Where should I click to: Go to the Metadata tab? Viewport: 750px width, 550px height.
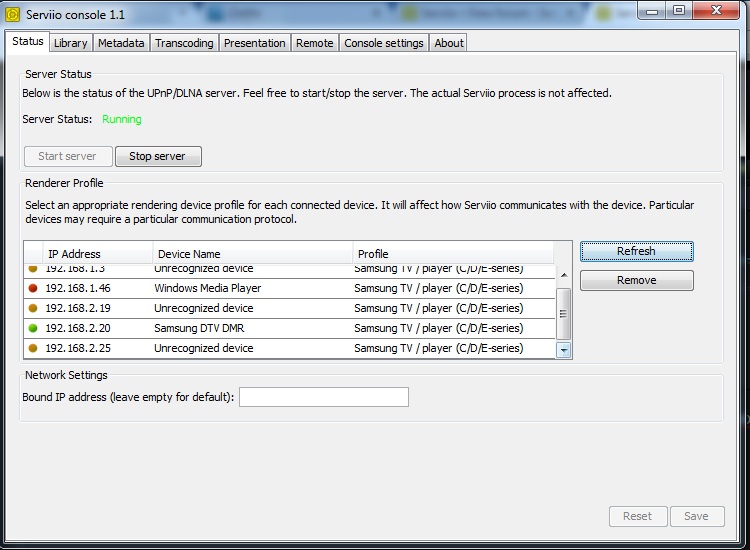point(121,43)
